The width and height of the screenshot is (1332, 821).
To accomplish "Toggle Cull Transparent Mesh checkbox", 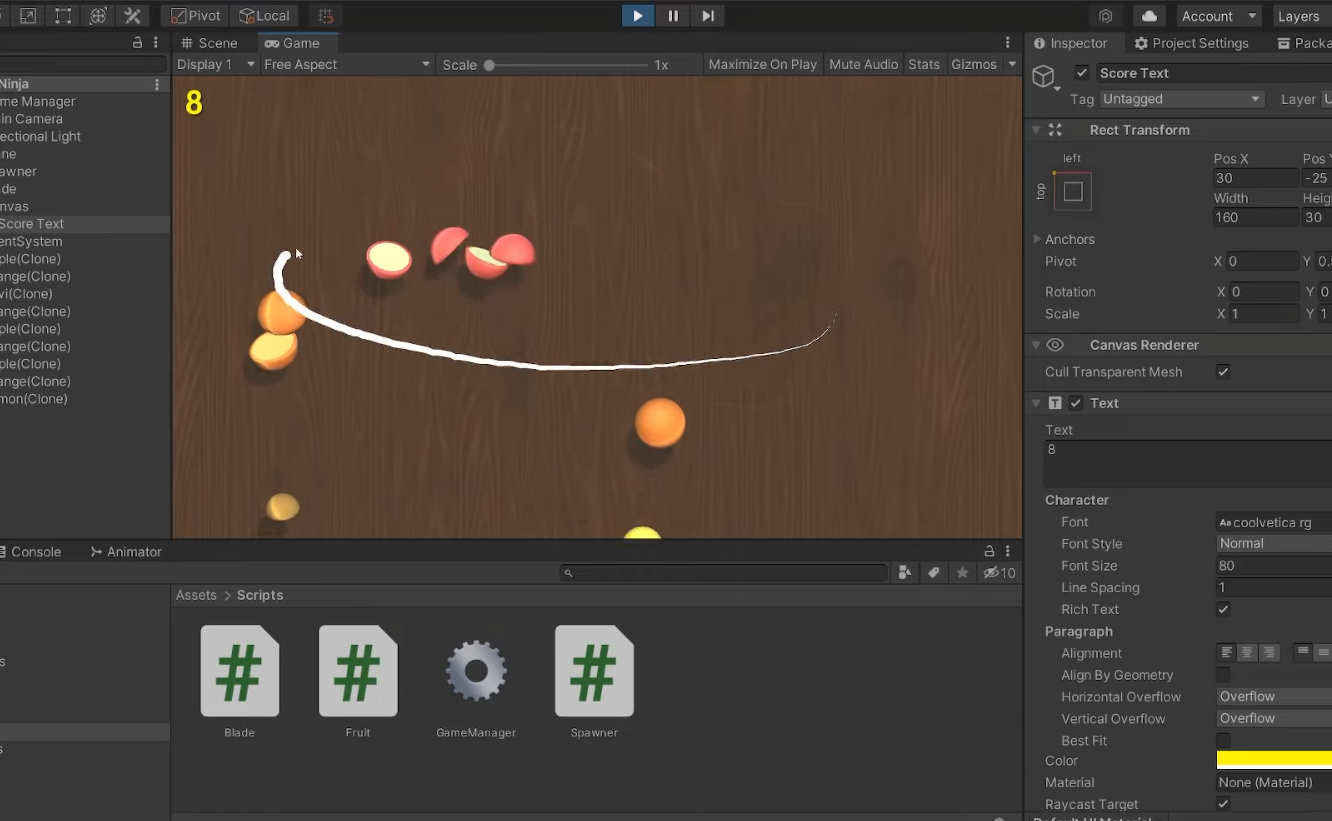I will click(x=1223, y=372).
